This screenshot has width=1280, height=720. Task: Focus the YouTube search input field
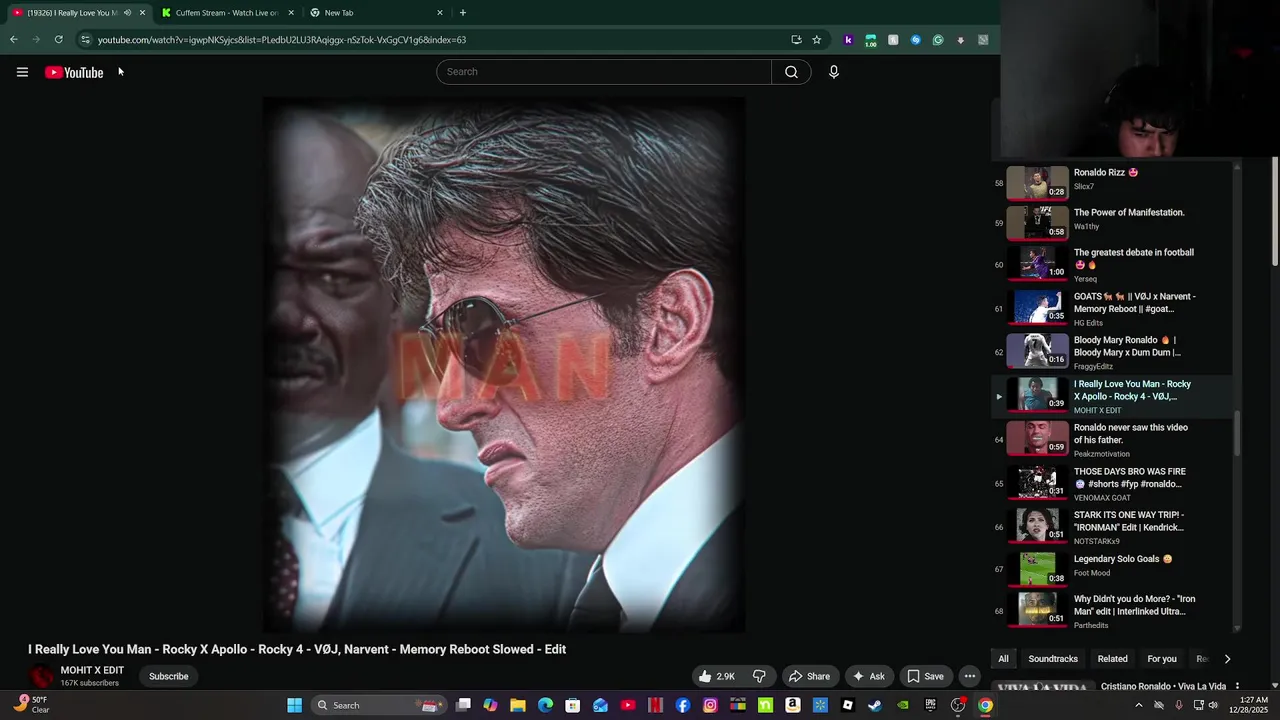604,72
